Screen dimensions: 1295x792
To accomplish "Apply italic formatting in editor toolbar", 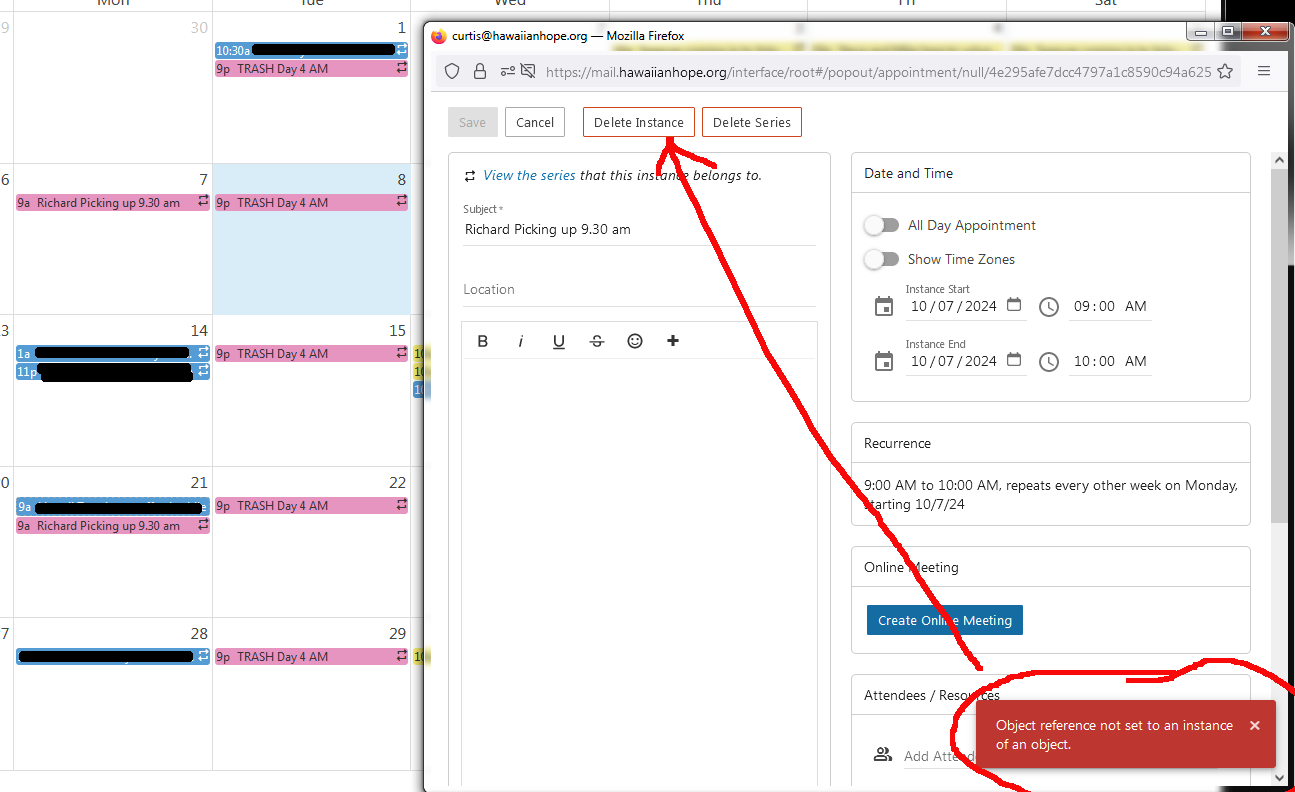I will [520, 341].
